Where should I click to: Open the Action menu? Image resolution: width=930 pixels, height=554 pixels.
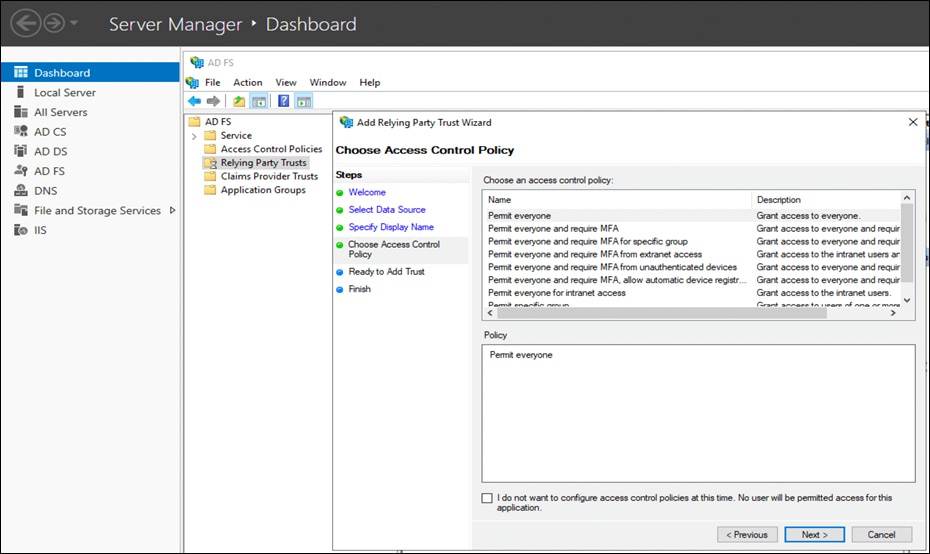click(247, 82)
